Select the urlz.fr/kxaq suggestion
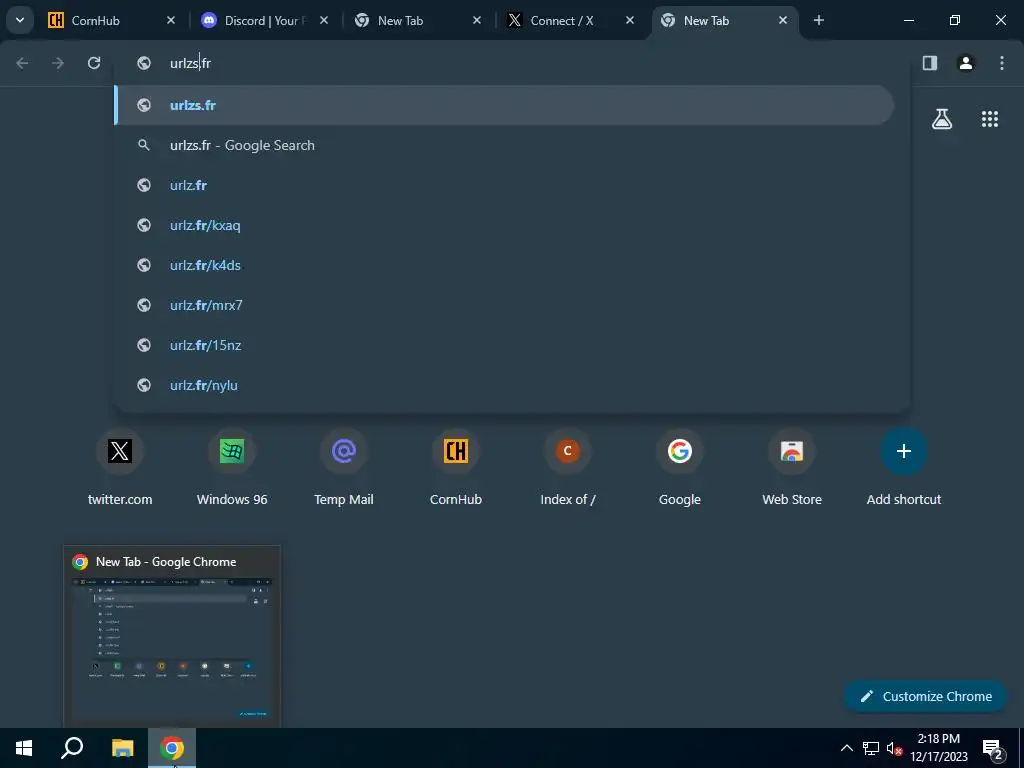This screenshot has height=768, width=1024. 504,225
